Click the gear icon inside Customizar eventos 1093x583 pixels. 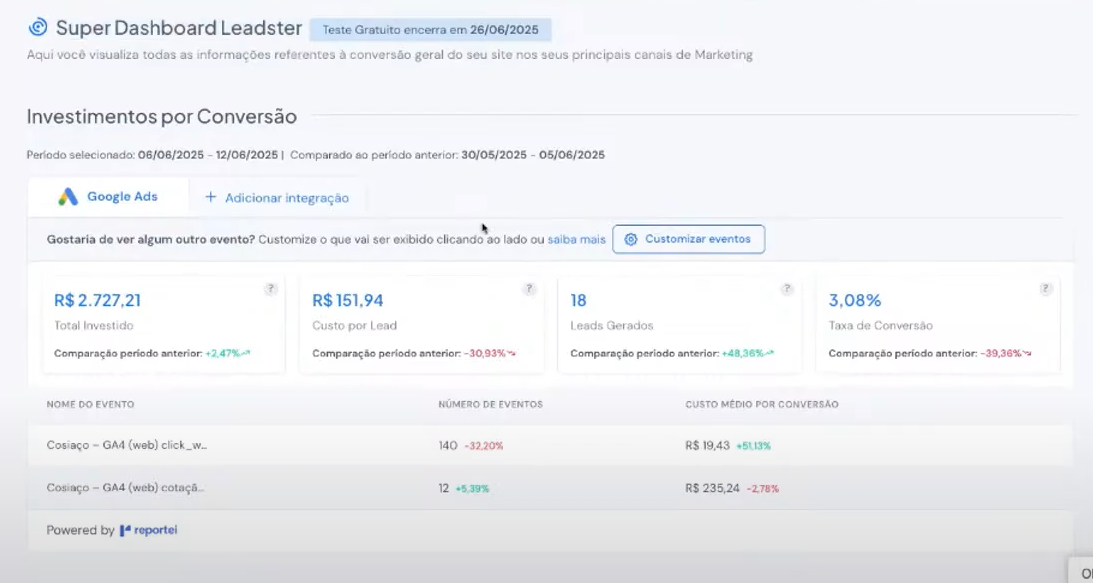[x=630, y=239]
